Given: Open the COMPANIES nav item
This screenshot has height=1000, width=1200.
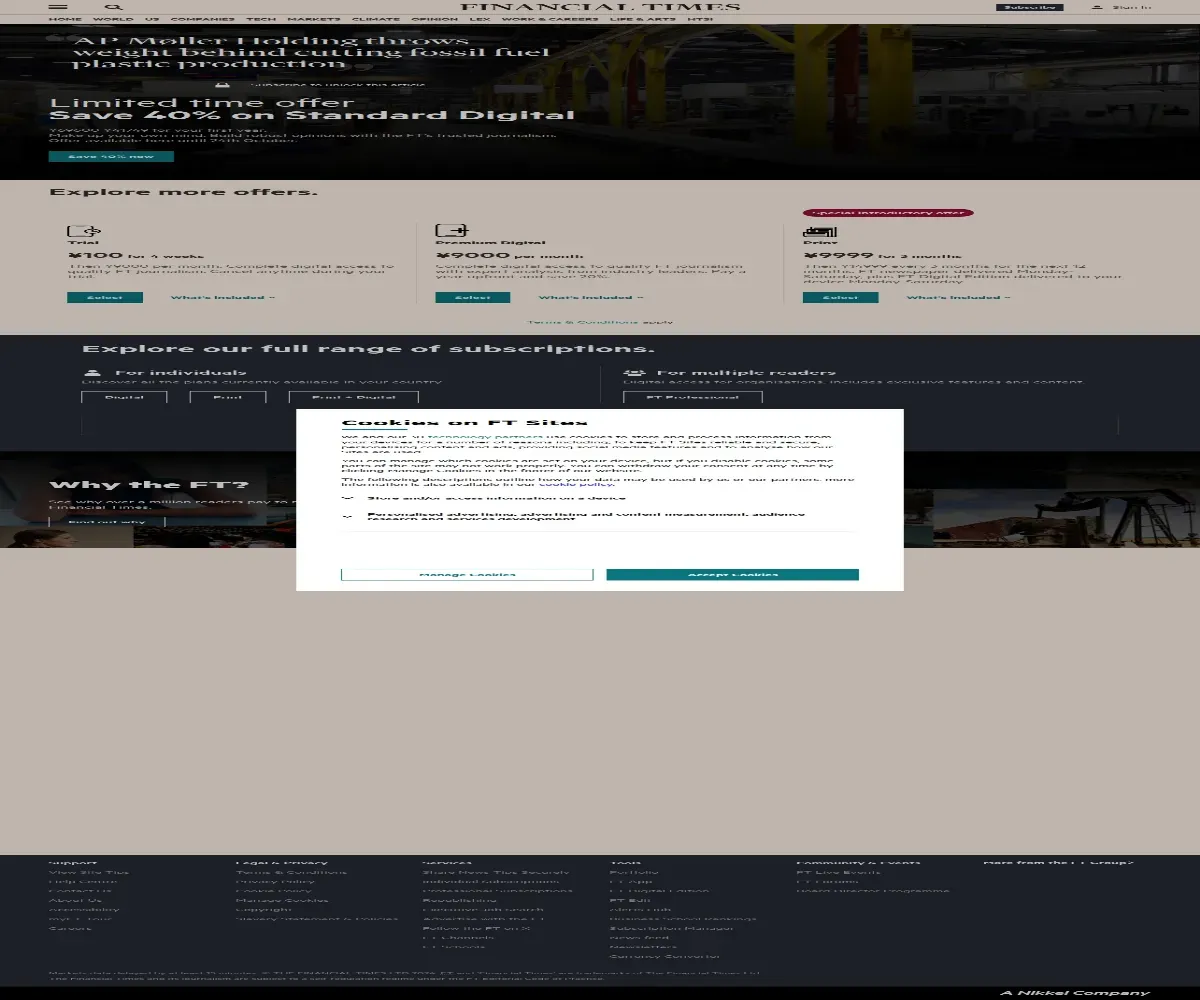Looking at the screenshot, I should click(x=202, y=19).
